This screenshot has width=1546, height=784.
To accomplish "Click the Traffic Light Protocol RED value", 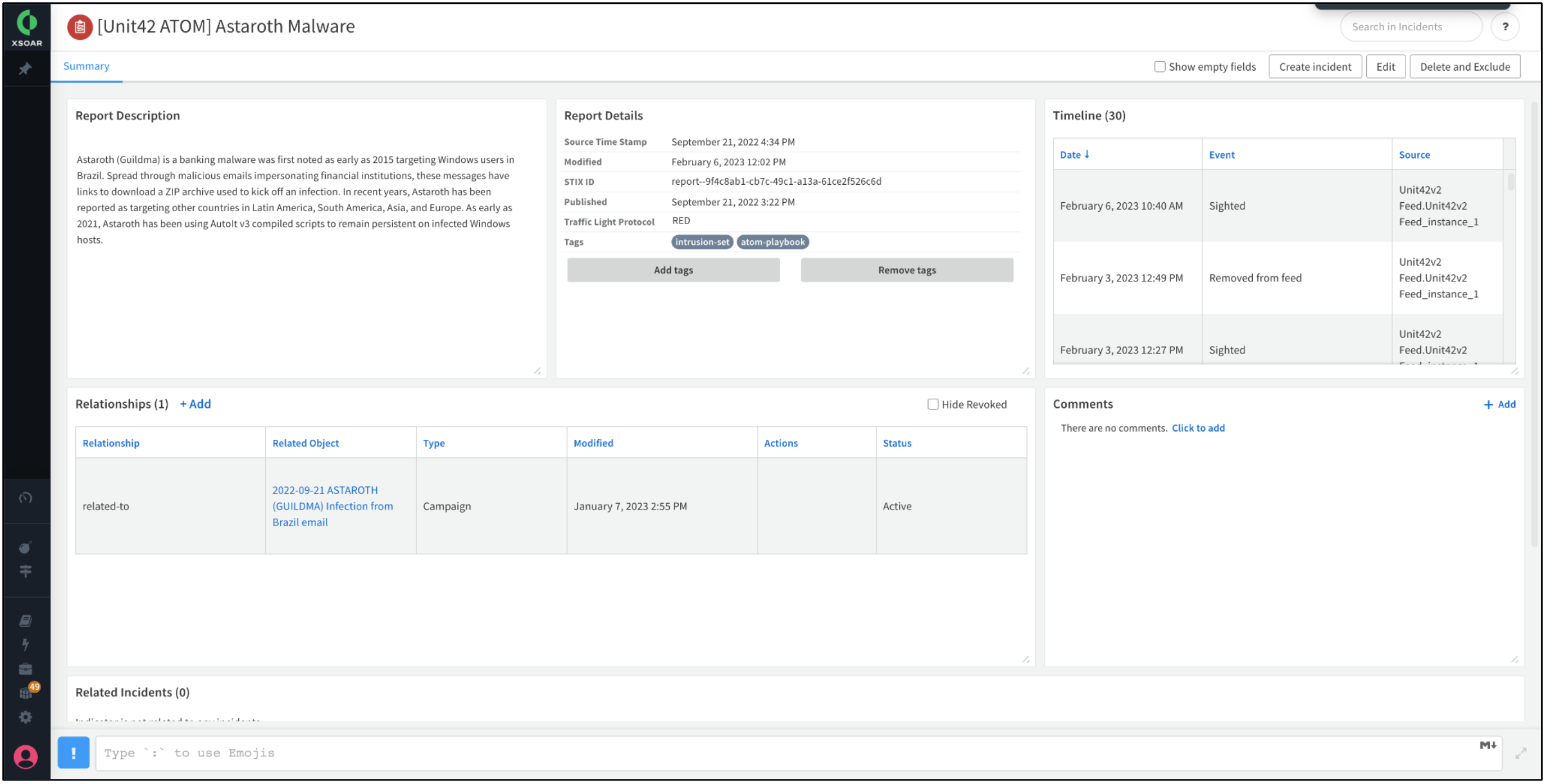I will [x=680, y=221].
